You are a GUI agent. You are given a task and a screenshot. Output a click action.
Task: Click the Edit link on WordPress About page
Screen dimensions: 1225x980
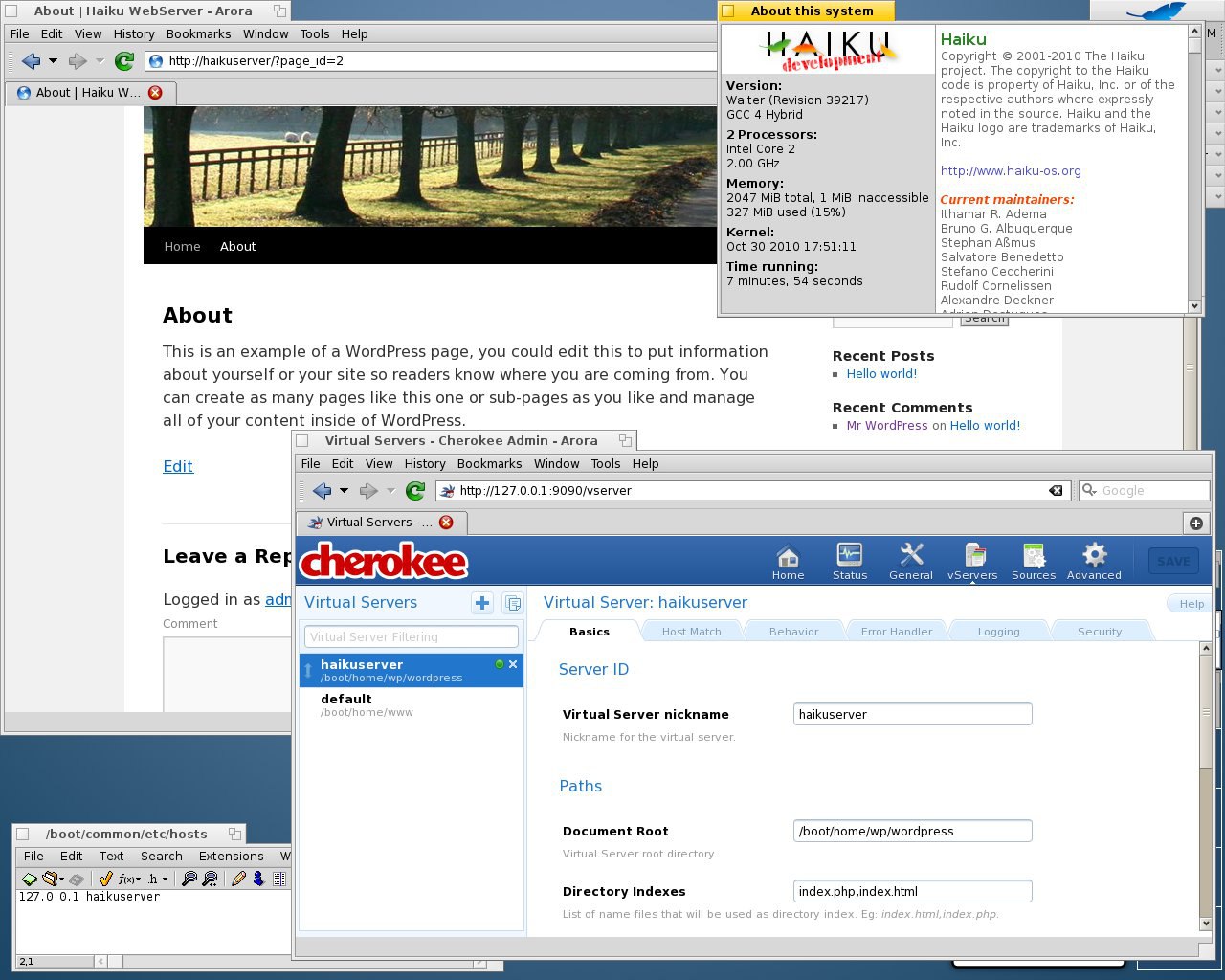(178, 466)
